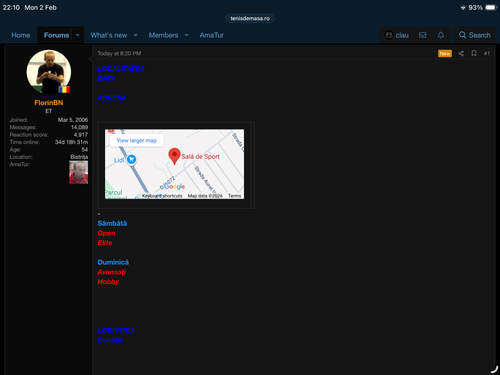Open the clau user account menu
The image size is (500, 375).
click(x=397, y=35)
